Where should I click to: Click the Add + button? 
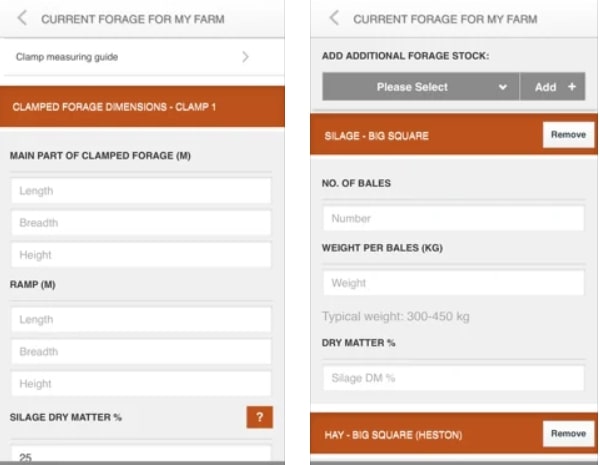[553, 87]
